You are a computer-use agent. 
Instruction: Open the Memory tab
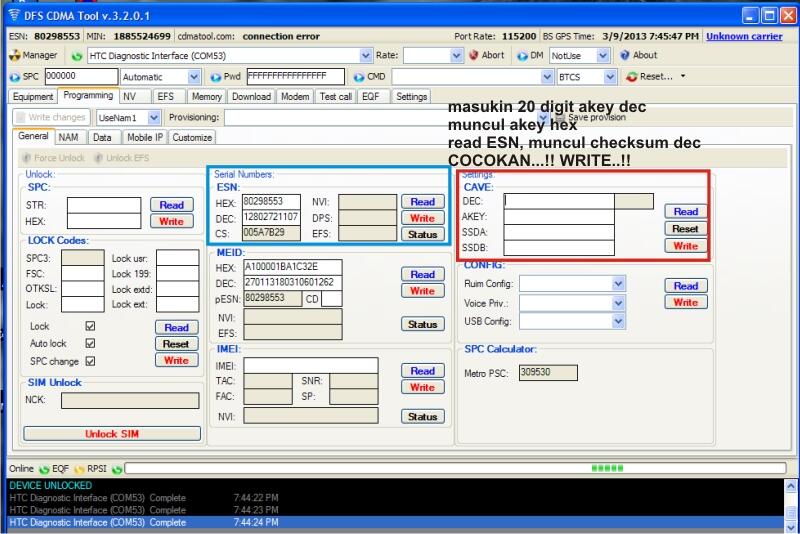tap(207, 97)
